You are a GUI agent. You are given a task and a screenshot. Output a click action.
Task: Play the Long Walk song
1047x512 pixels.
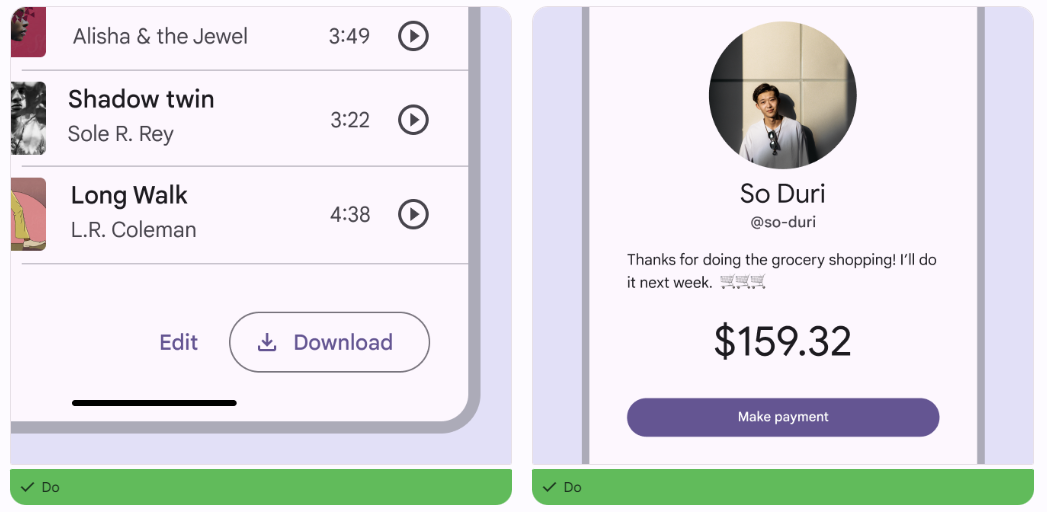pyautogui.click(x=413, y=214)
